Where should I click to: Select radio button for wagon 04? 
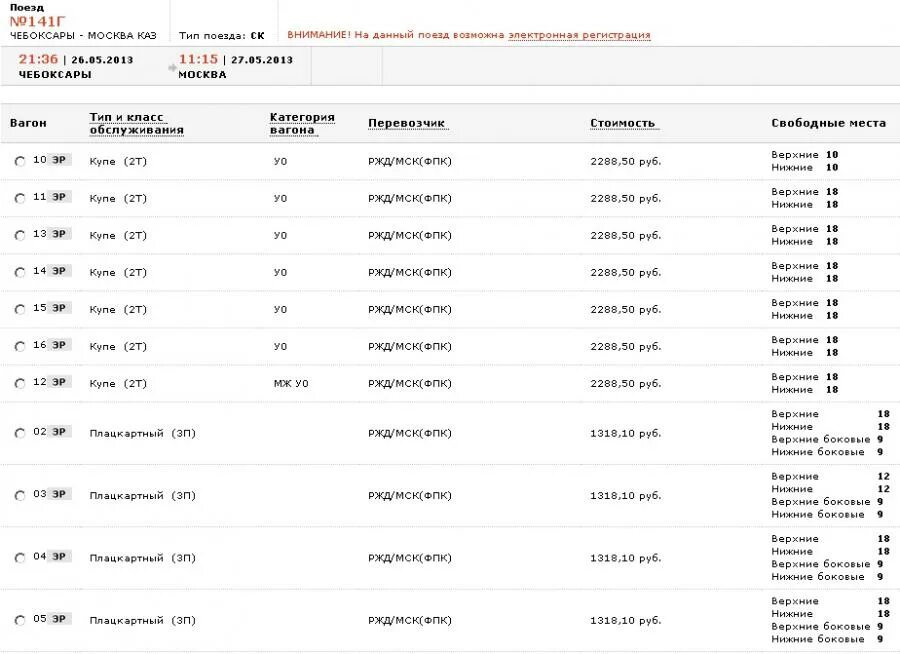[20, 558]
